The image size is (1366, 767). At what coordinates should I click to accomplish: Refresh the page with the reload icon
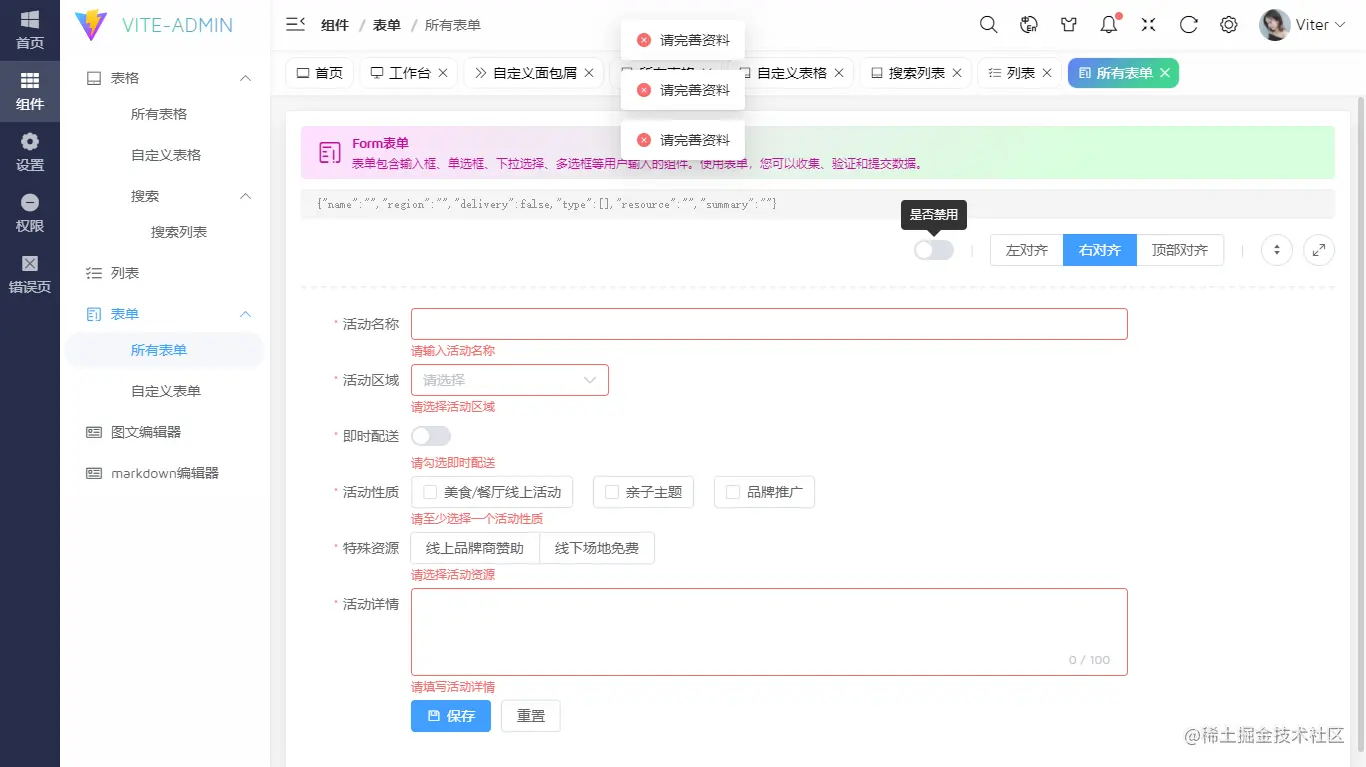point(1188,24)
